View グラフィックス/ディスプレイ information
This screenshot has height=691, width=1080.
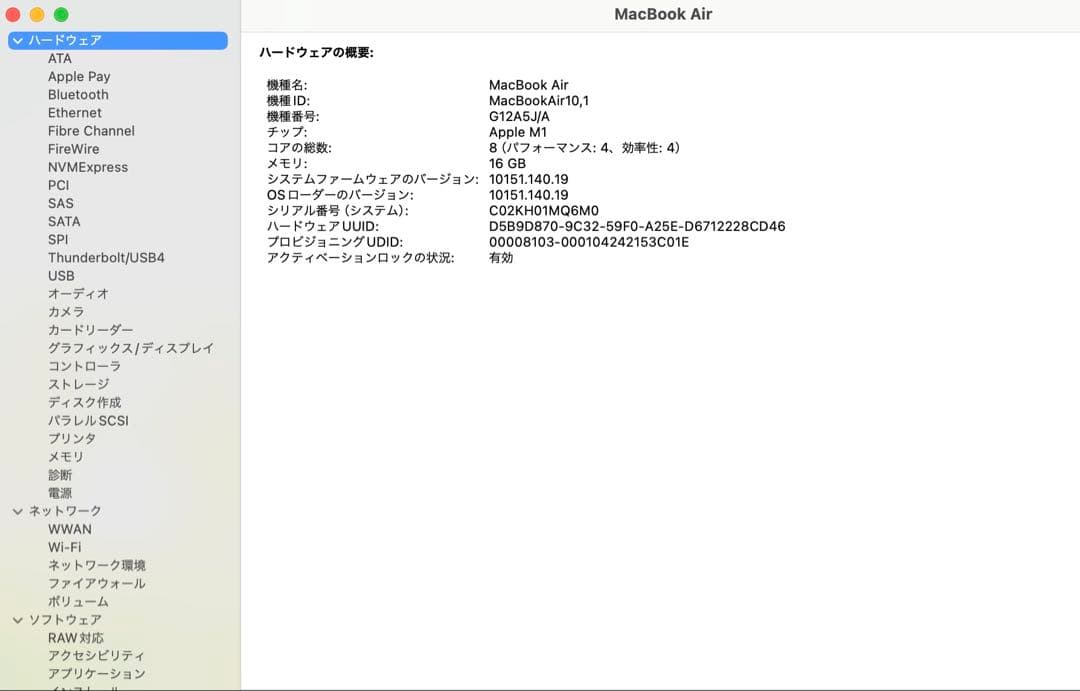coord(130,347)
